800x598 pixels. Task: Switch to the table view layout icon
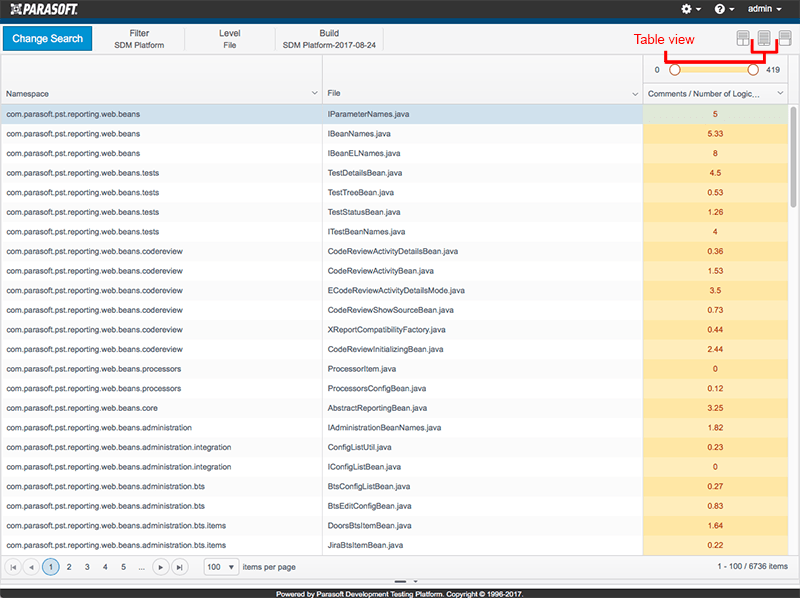tap(764, 38)
